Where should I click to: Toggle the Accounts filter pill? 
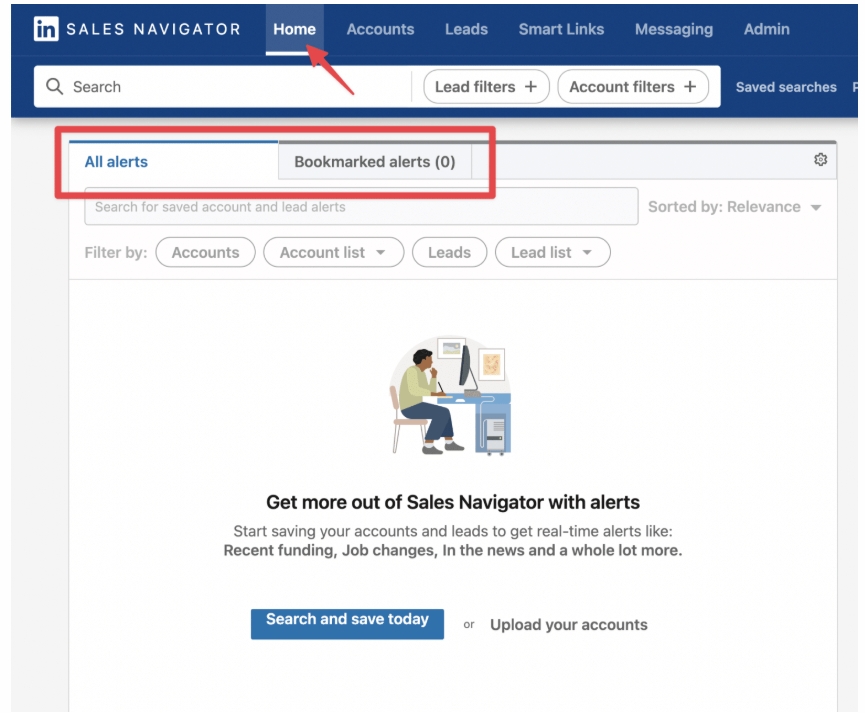coord(205,253)
